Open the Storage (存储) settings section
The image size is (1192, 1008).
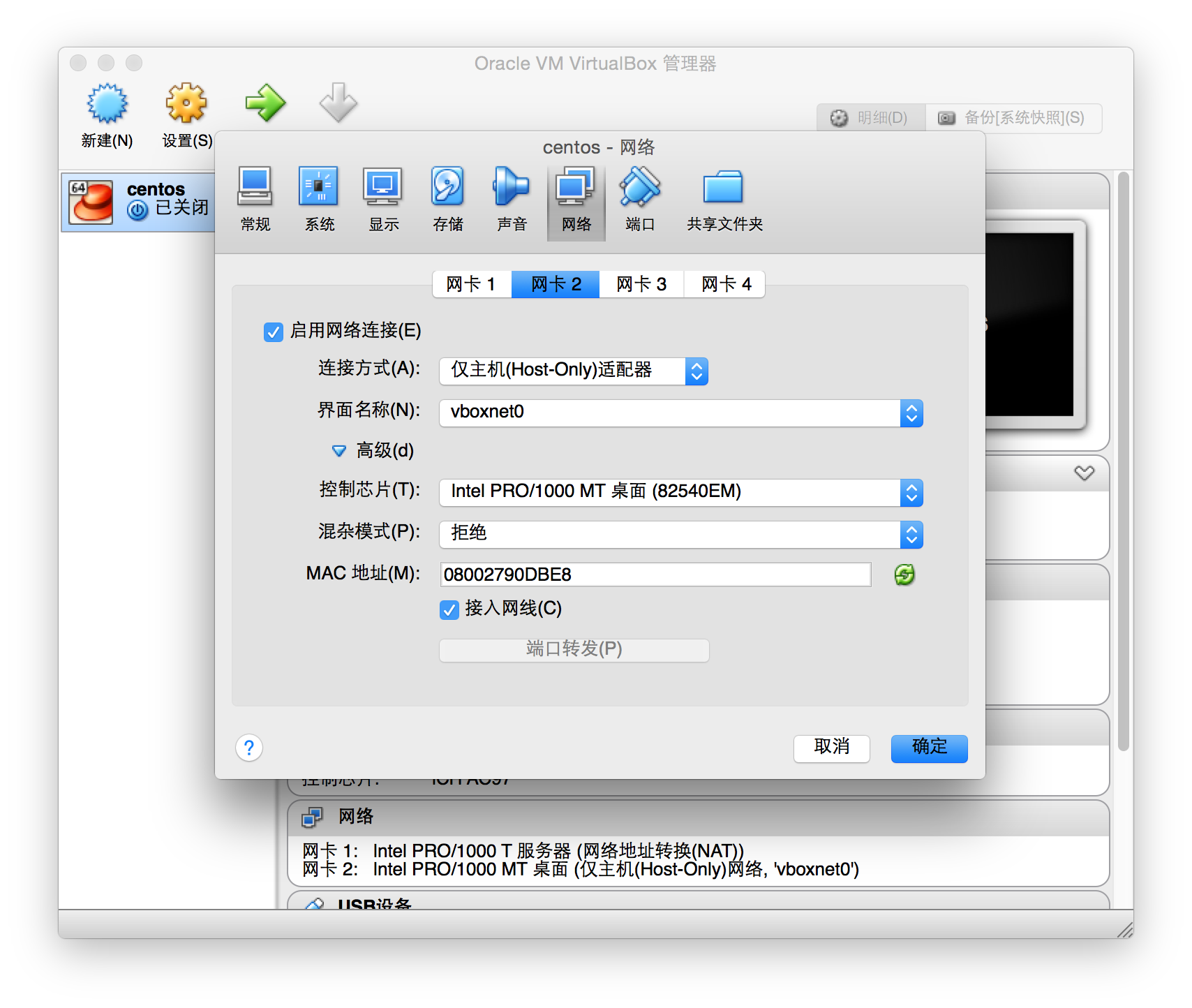tap(447, 200)
